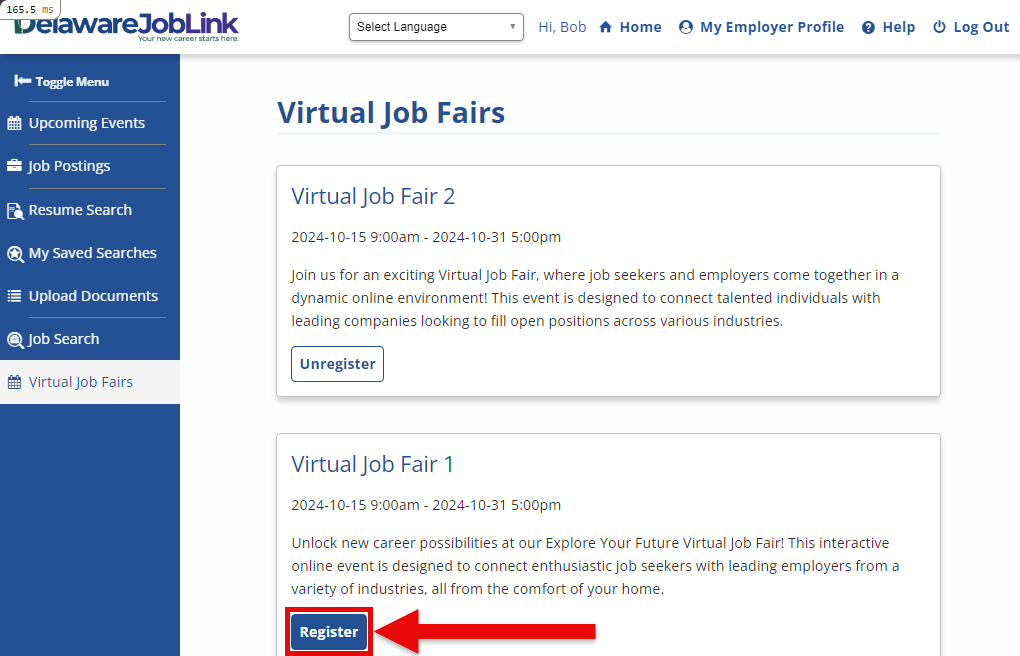1020x656 pixels.
Task: Collapse the sidebar with Toggle Menu
Action: pos(62,81)
